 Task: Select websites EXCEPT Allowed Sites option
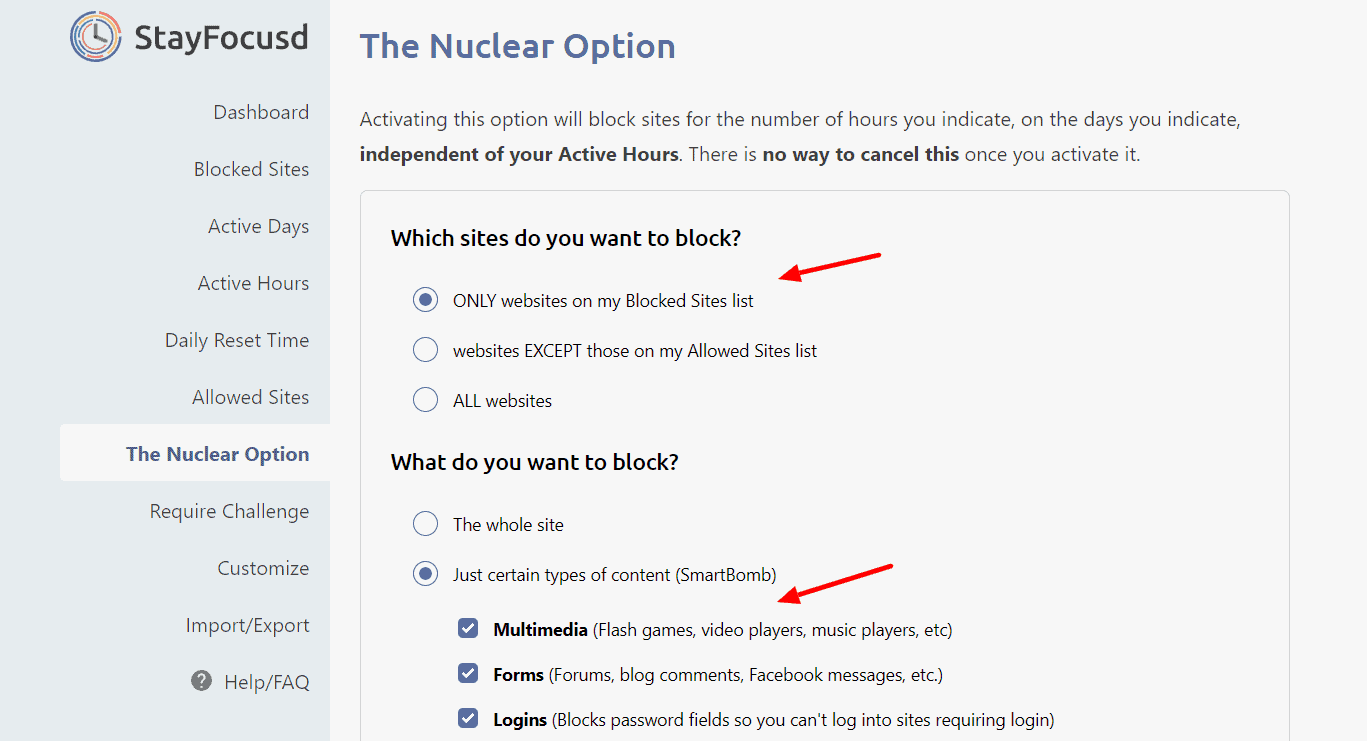(x=426, y=350)
